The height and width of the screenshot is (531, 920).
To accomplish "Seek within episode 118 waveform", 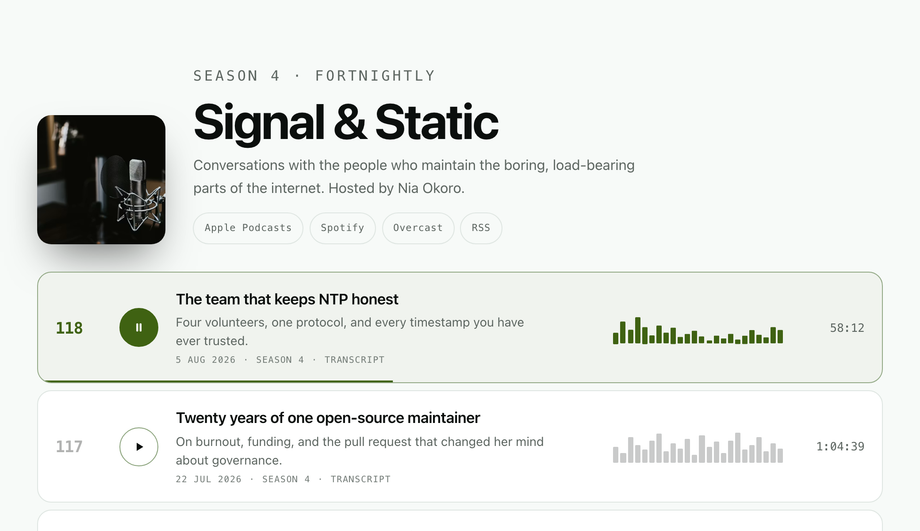I will pos(698,330).
